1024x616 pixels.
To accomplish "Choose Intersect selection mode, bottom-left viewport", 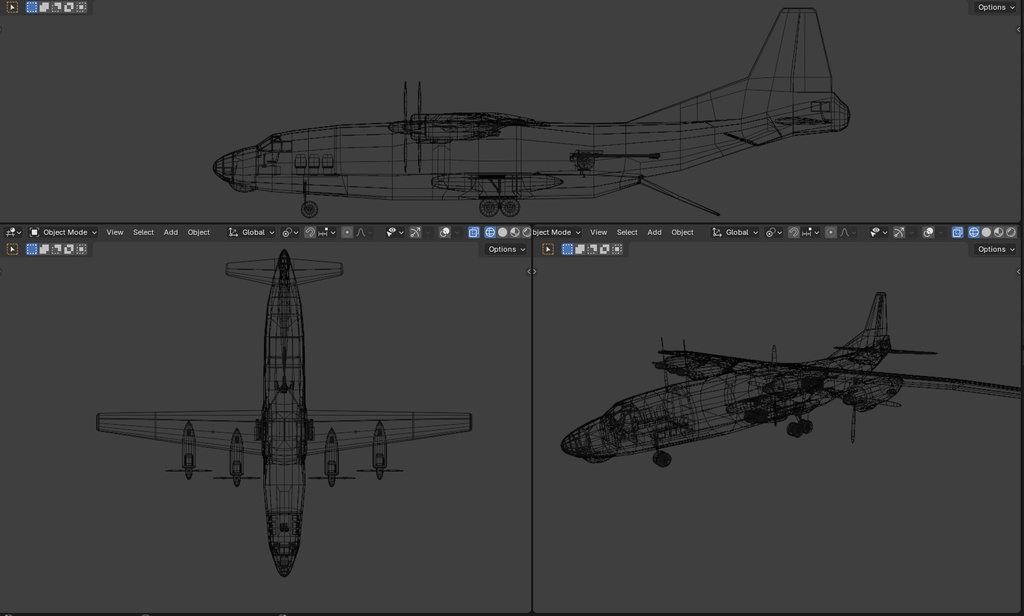I will coord(81,249).
